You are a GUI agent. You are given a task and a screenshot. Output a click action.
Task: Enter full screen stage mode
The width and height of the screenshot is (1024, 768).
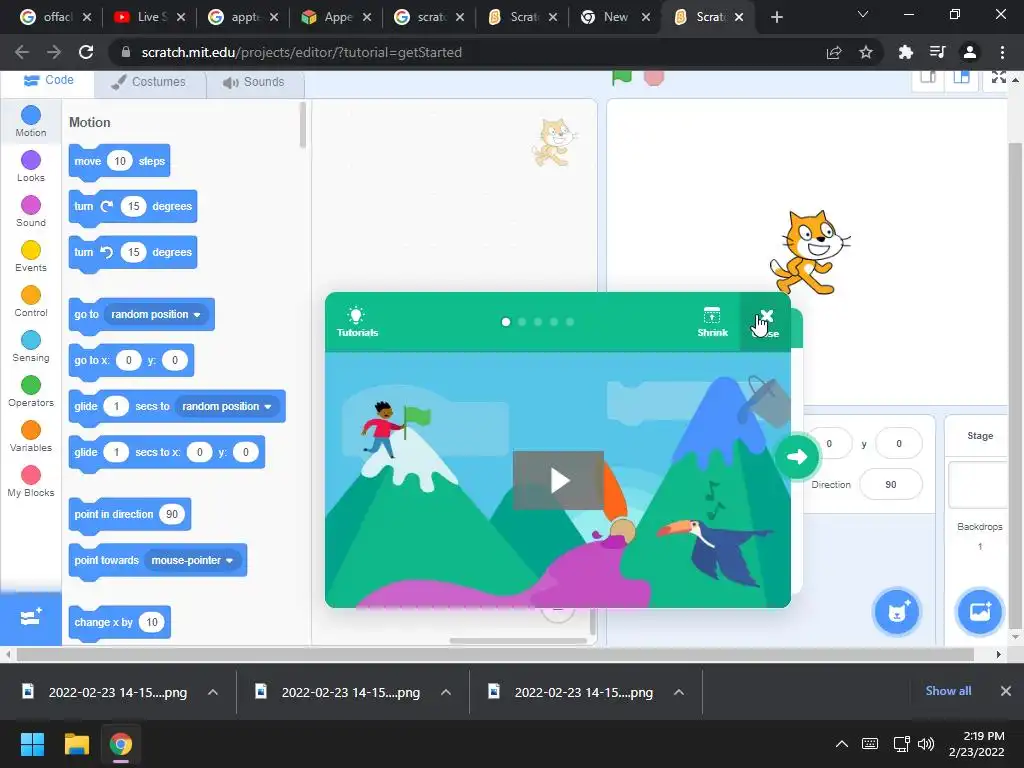point(999,77)
